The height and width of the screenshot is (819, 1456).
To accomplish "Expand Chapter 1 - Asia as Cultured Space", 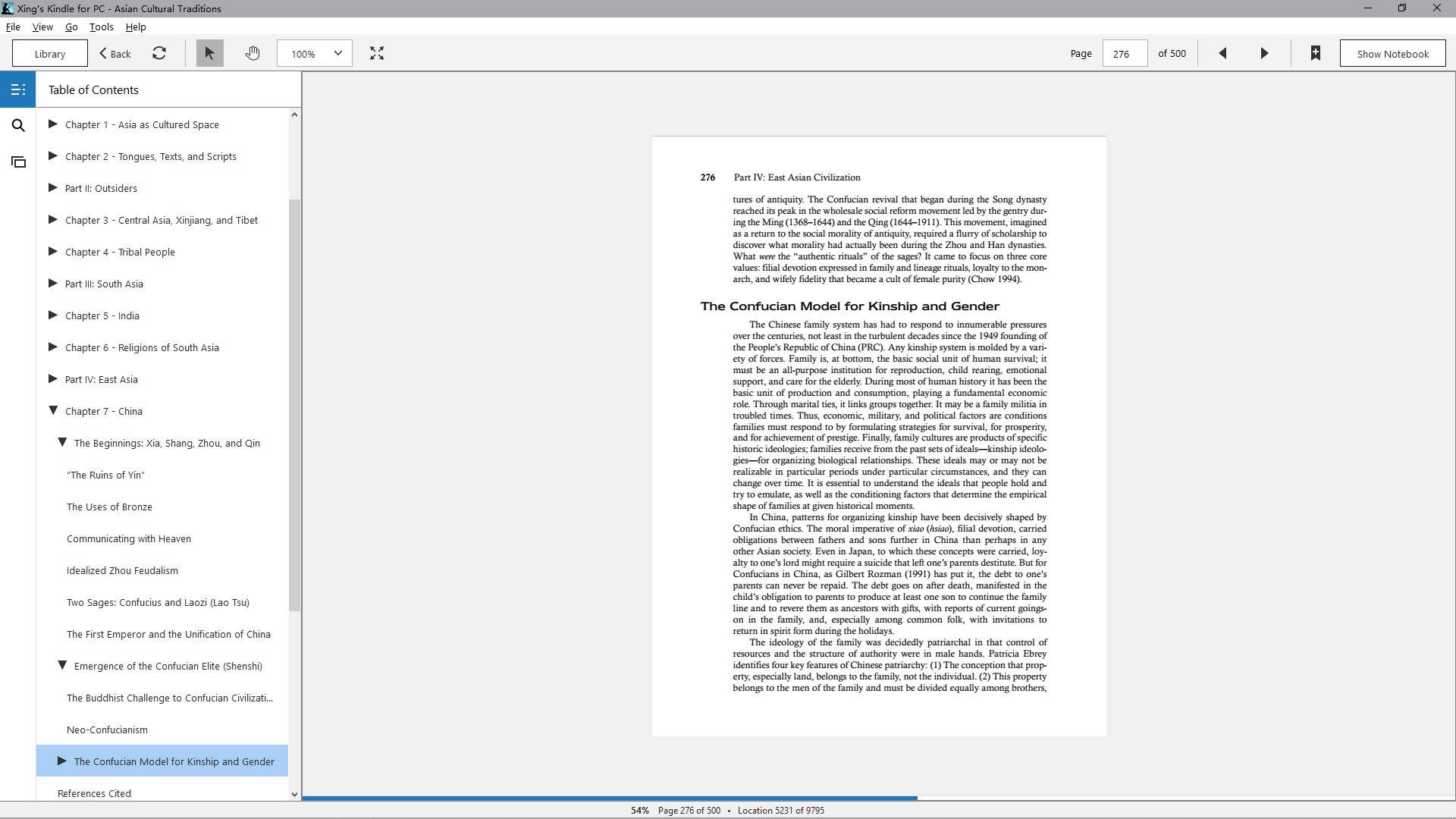I will click(x=53, y=124).
